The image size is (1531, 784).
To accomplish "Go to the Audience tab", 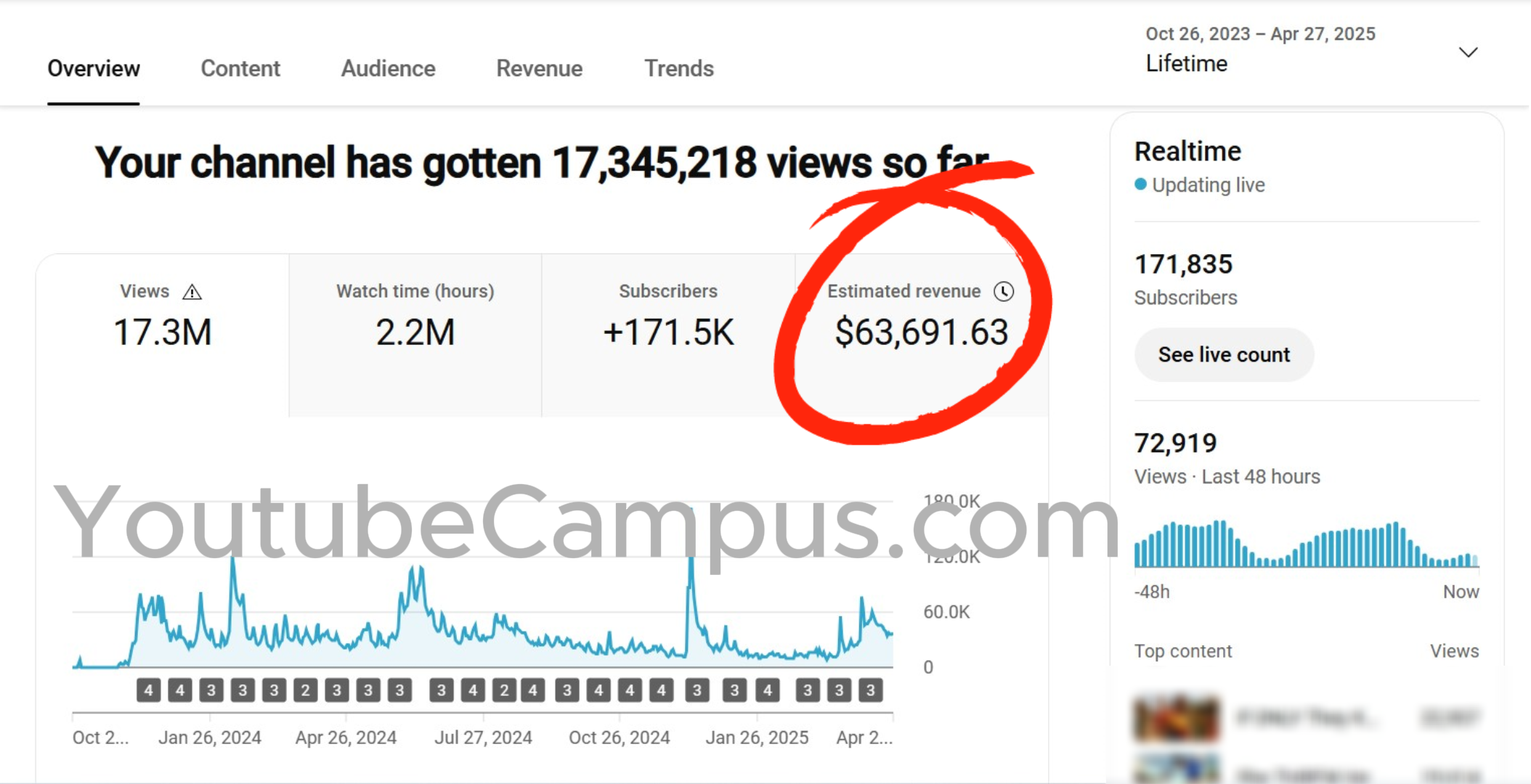I will [x=389, y=68].
